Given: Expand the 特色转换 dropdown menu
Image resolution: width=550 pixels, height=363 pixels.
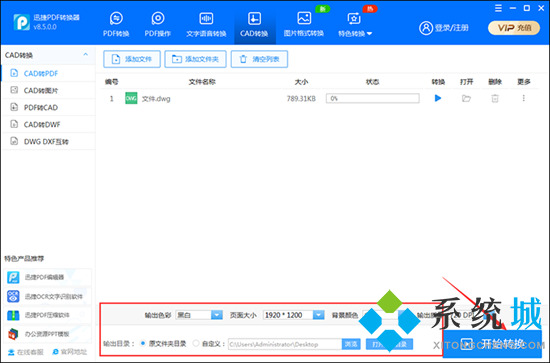Looking at the screenshot, I should [355, 25].
